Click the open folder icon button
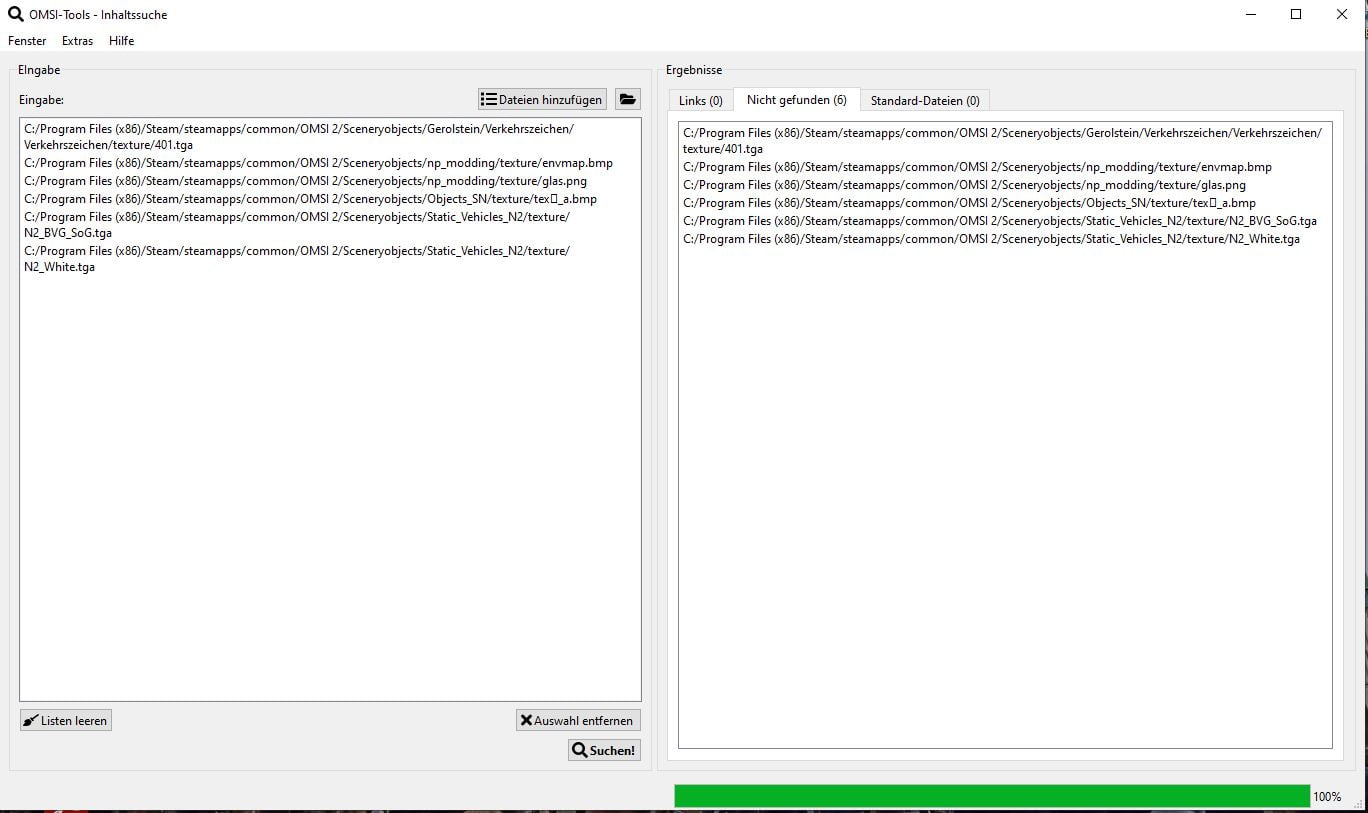The width and height of the screenshot is (1368, 813). [x=627, y=99]
